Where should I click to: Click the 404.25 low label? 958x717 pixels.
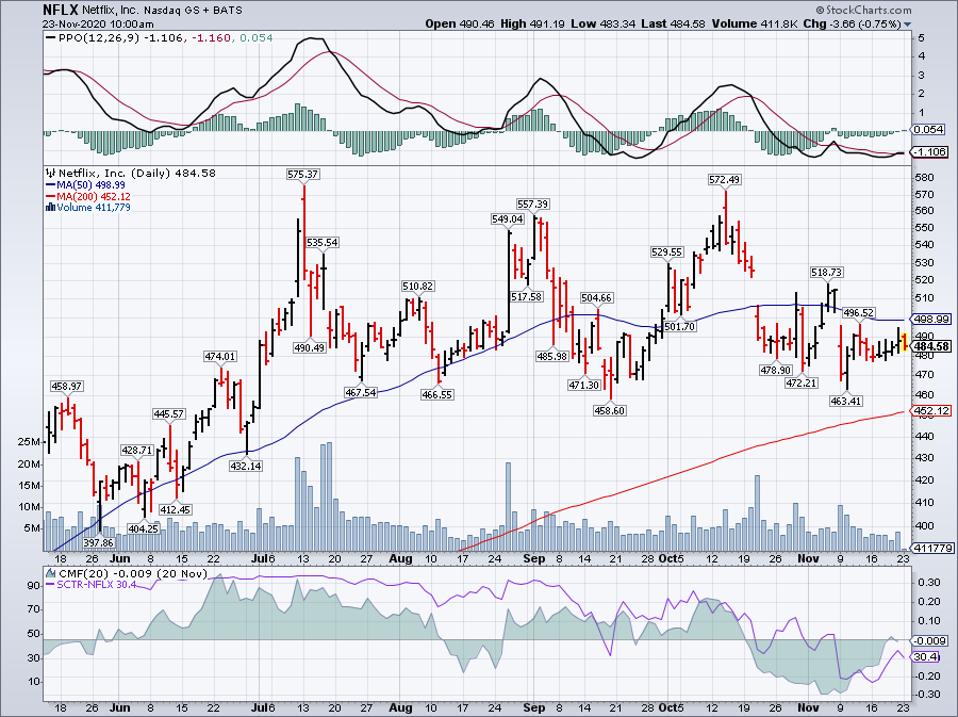point(143,529)
